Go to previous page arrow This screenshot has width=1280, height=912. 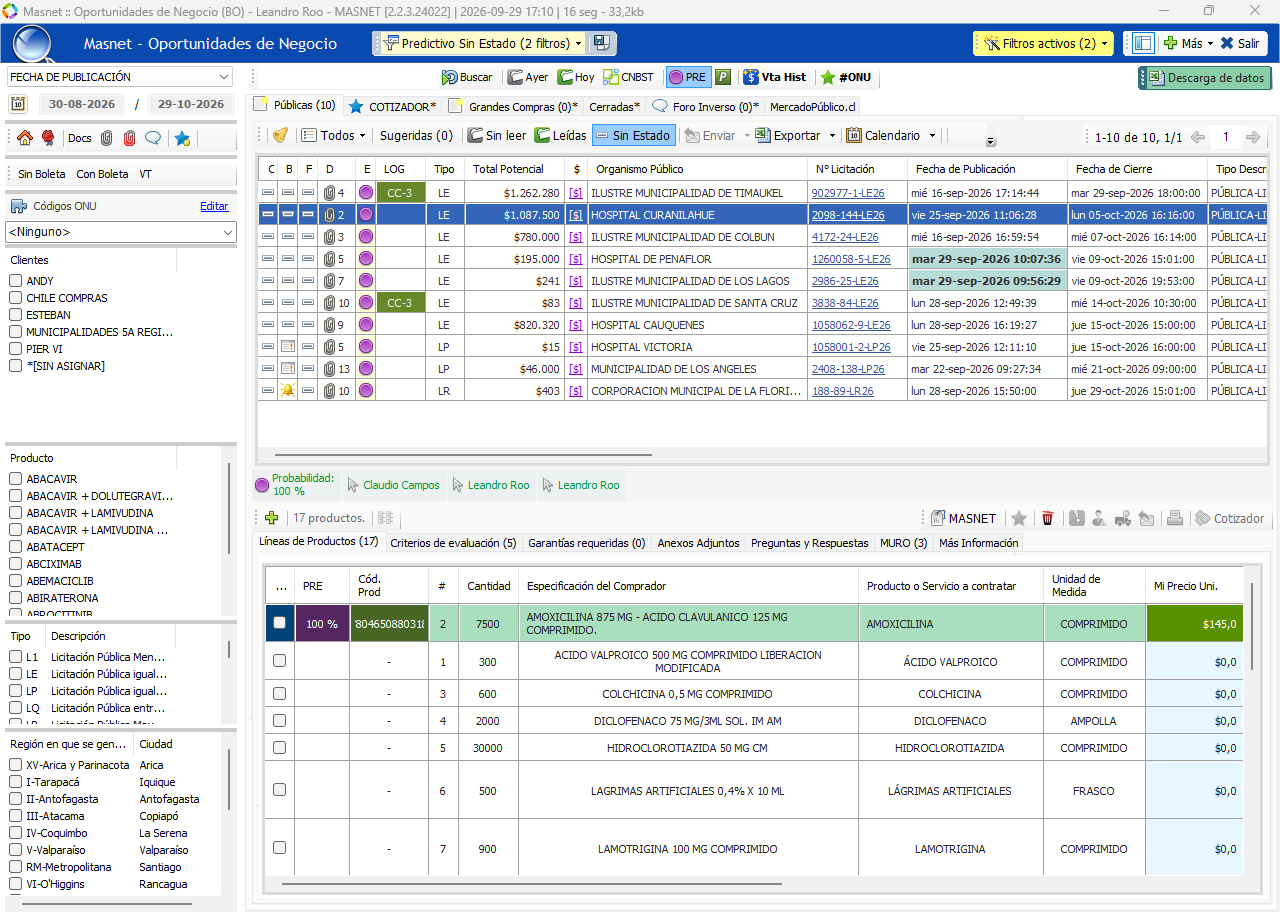tap(1198, 137)
